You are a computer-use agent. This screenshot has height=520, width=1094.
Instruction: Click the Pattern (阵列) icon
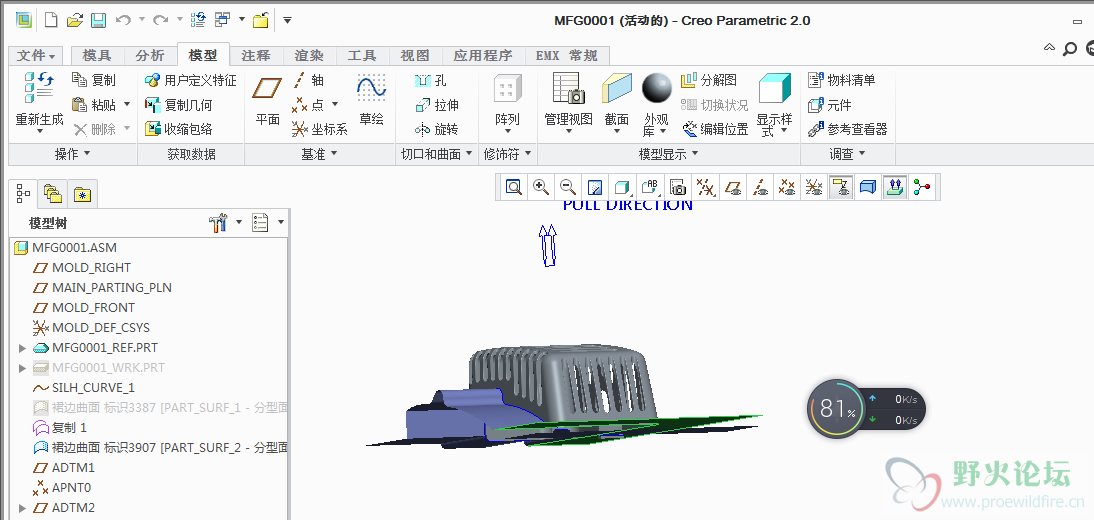(507, 89)
